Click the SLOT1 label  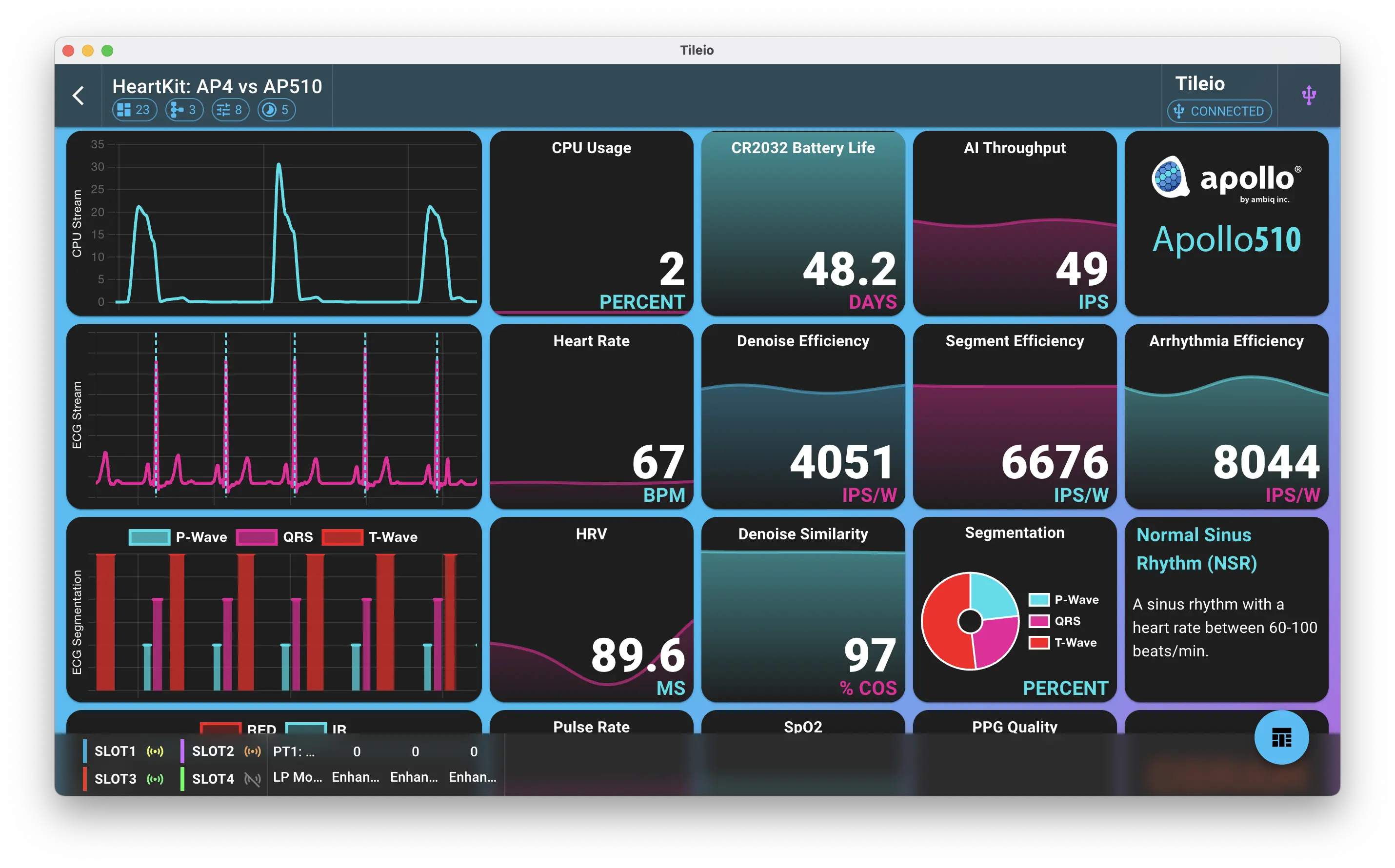coord(115,751)
